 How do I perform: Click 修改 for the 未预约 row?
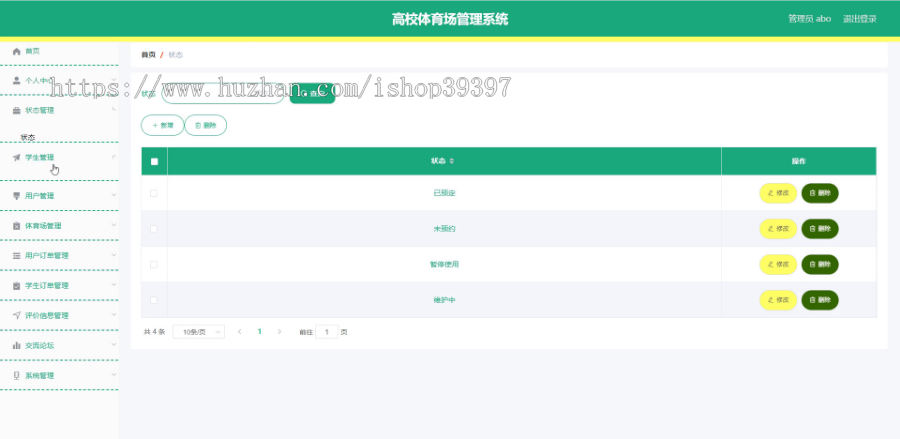[x=778, y=229]
